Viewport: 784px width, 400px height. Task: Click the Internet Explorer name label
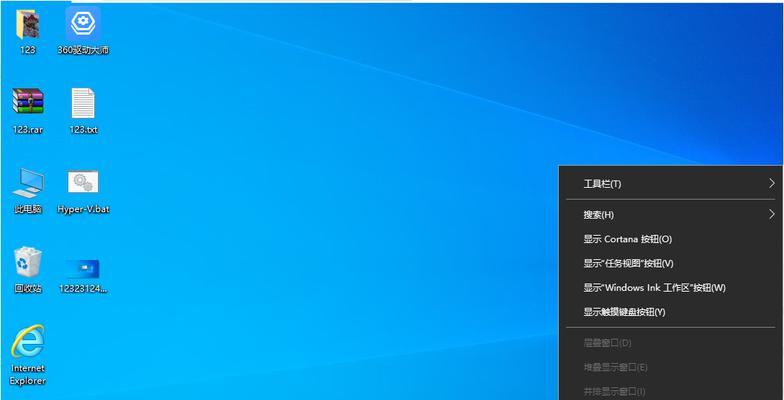(28, 374)
